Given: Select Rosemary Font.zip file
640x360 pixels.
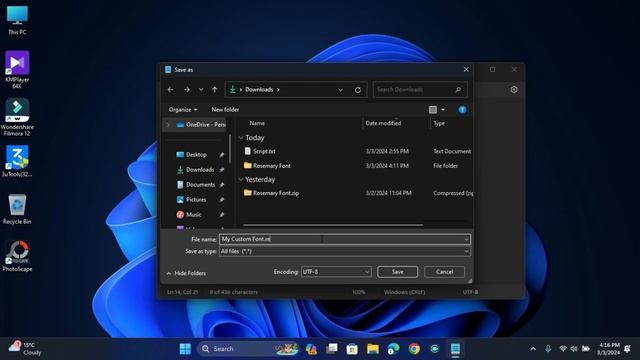Looking at the screenshot, I should tap(276, 193).
